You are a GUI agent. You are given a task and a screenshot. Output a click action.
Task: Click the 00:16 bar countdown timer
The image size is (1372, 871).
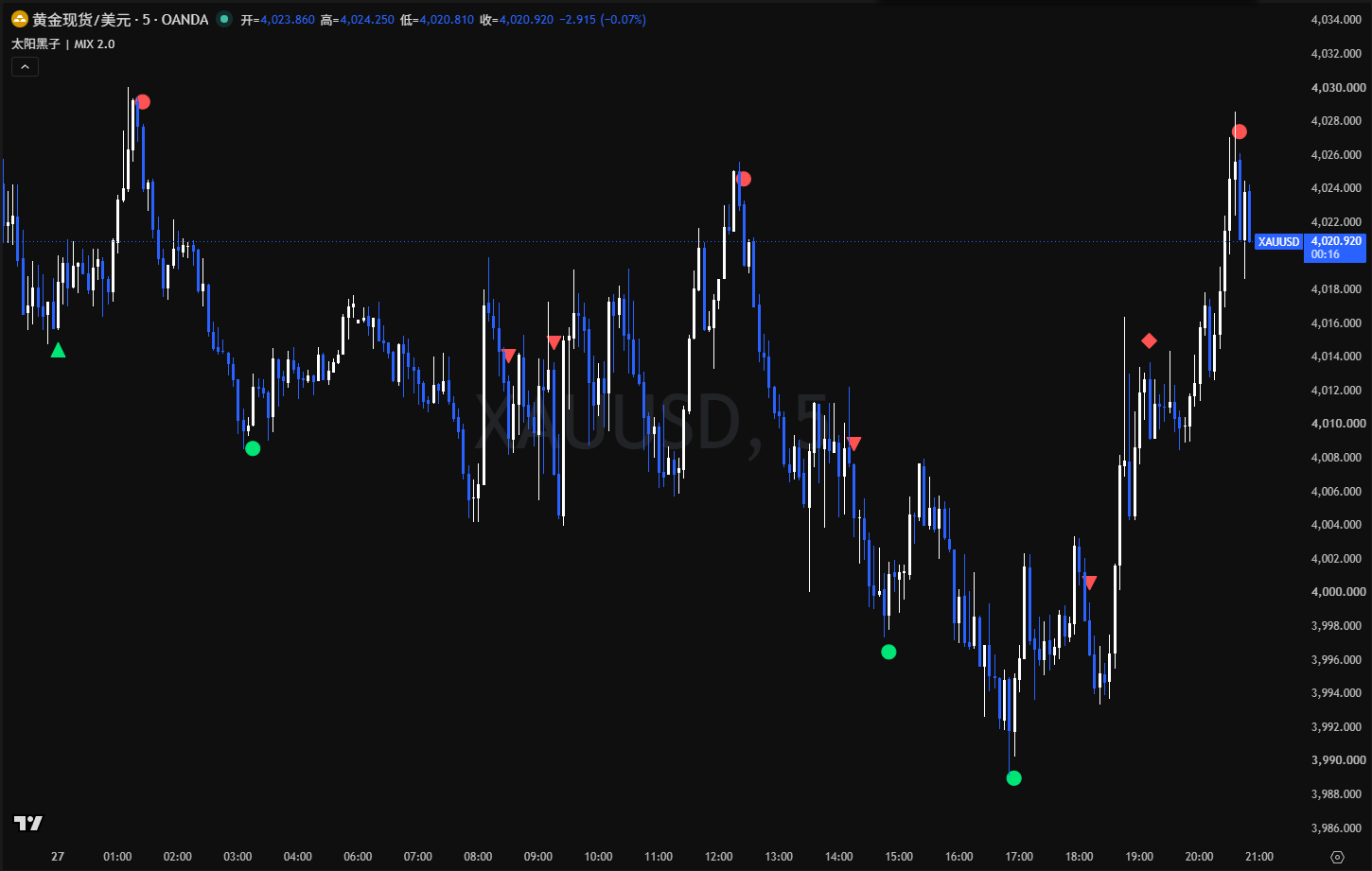[x=1326, y=254]
